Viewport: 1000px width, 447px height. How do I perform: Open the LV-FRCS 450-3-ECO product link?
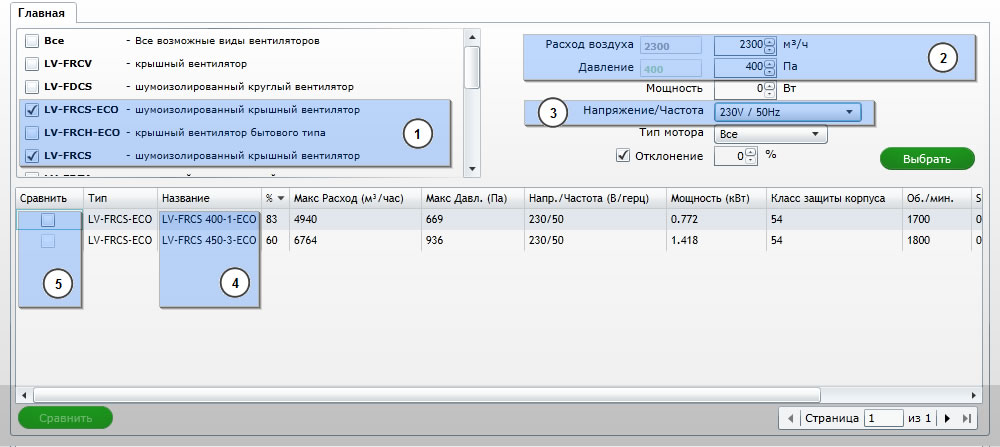208,240
